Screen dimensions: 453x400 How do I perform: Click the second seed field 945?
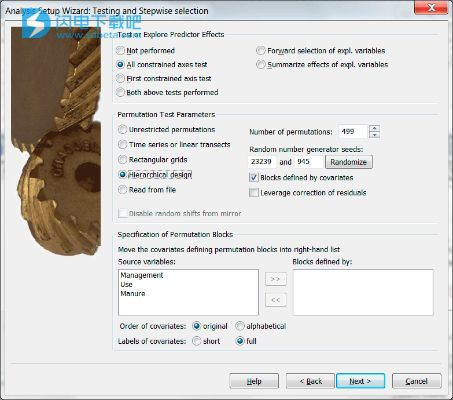pos(309,162)
